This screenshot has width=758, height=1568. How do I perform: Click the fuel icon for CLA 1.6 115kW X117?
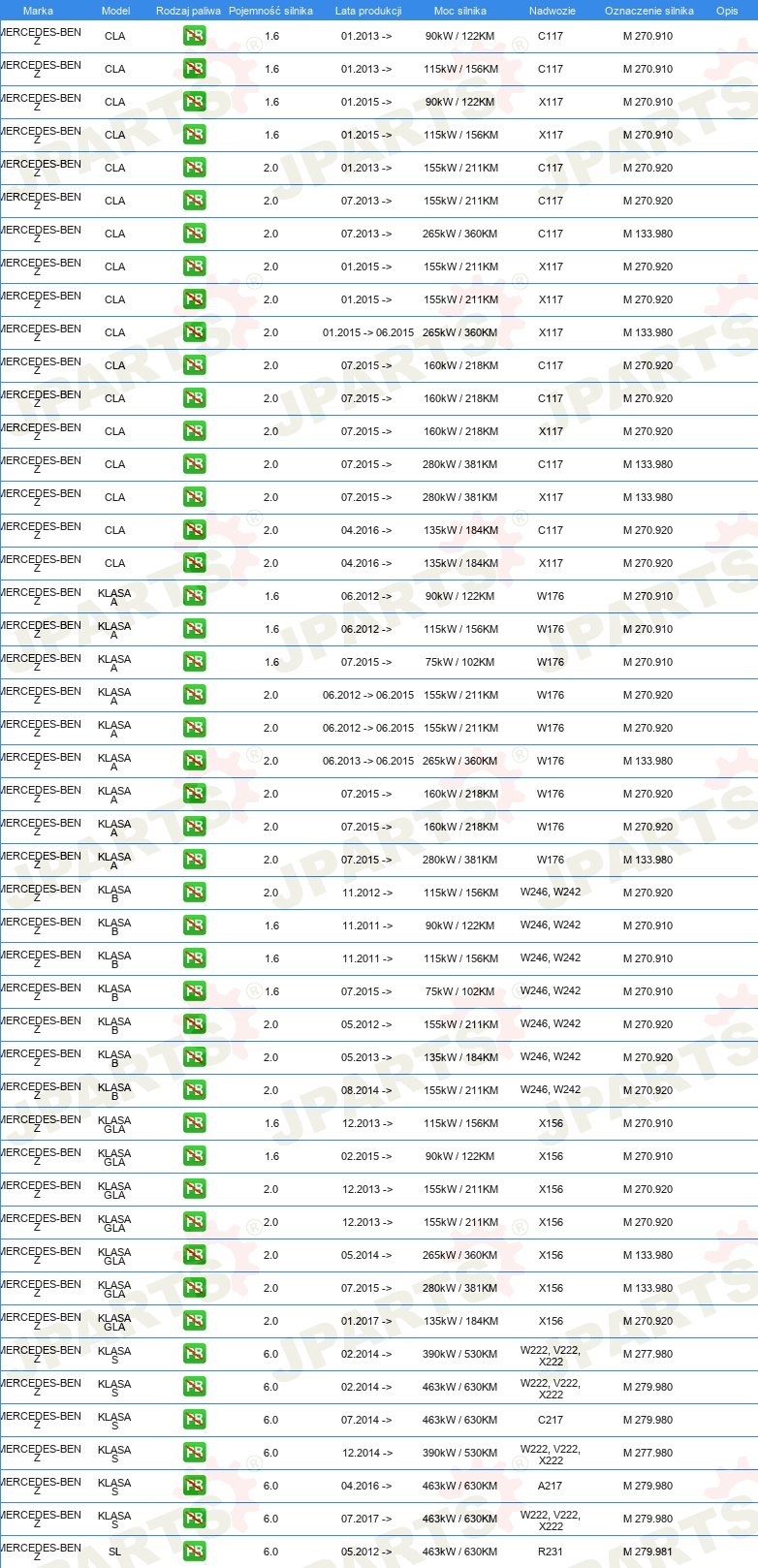pyautogui.click(x=194, y=135)
